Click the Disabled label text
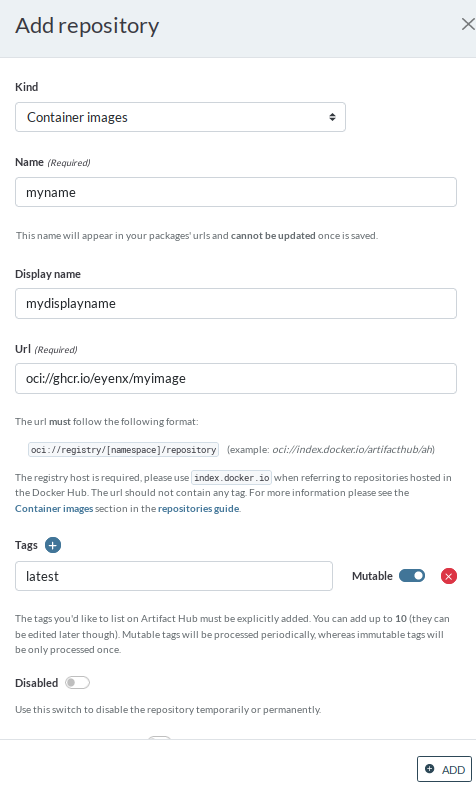 tap(36, 683)
